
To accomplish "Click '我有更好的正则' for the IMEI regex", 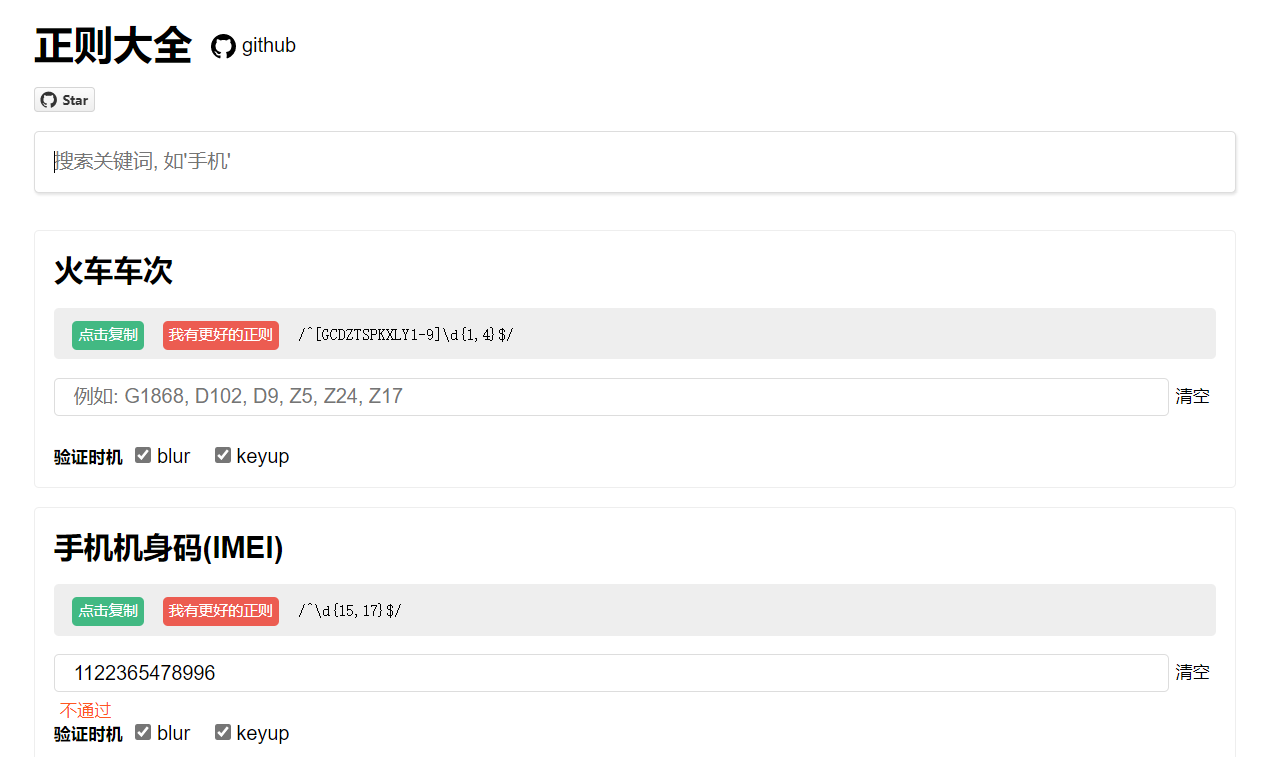I will point(220,611).
